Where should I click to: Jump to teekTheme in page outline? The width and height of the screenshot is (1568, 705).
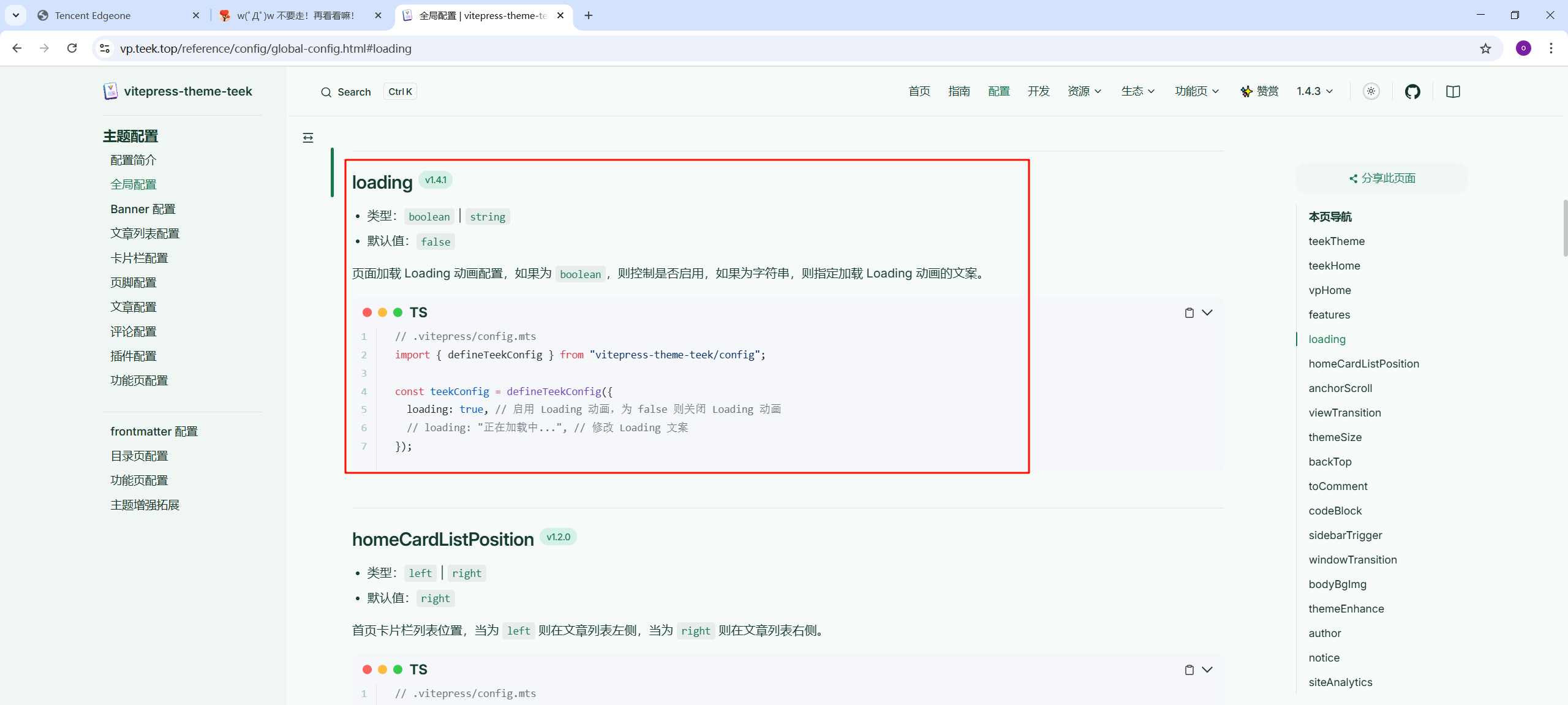coord(1336,241)
